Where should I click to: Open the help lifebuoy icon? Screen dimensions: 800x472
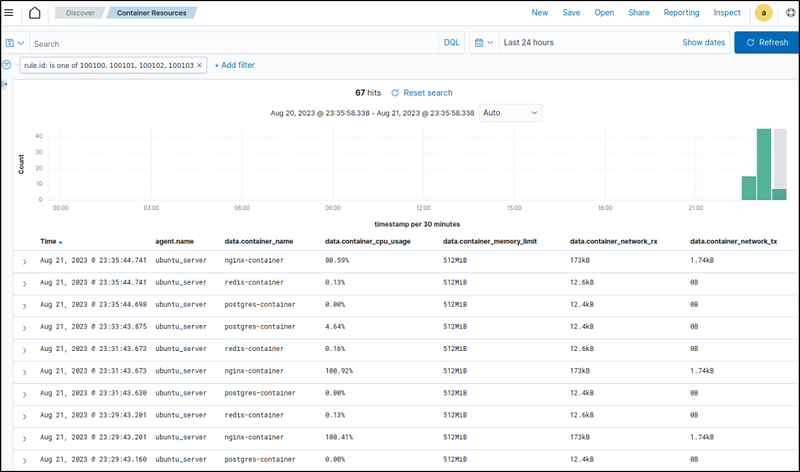click(x=789, y=13)
